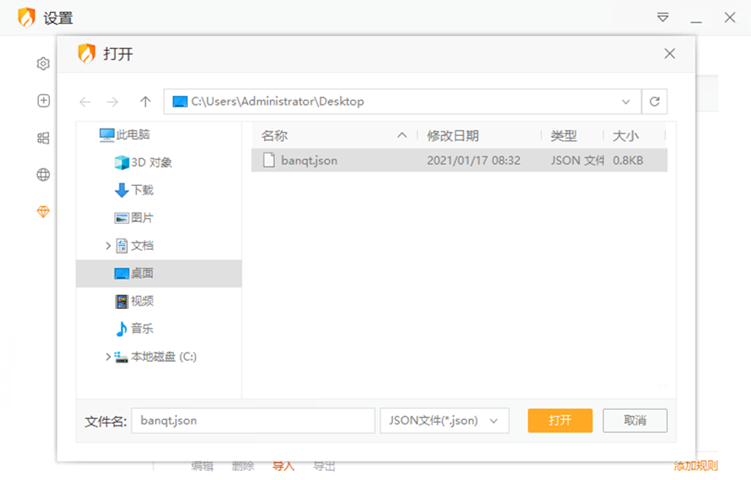Click the banqt.json file icon
The height and width of the screenshot is (480, 751).
(x=269, y=160)
